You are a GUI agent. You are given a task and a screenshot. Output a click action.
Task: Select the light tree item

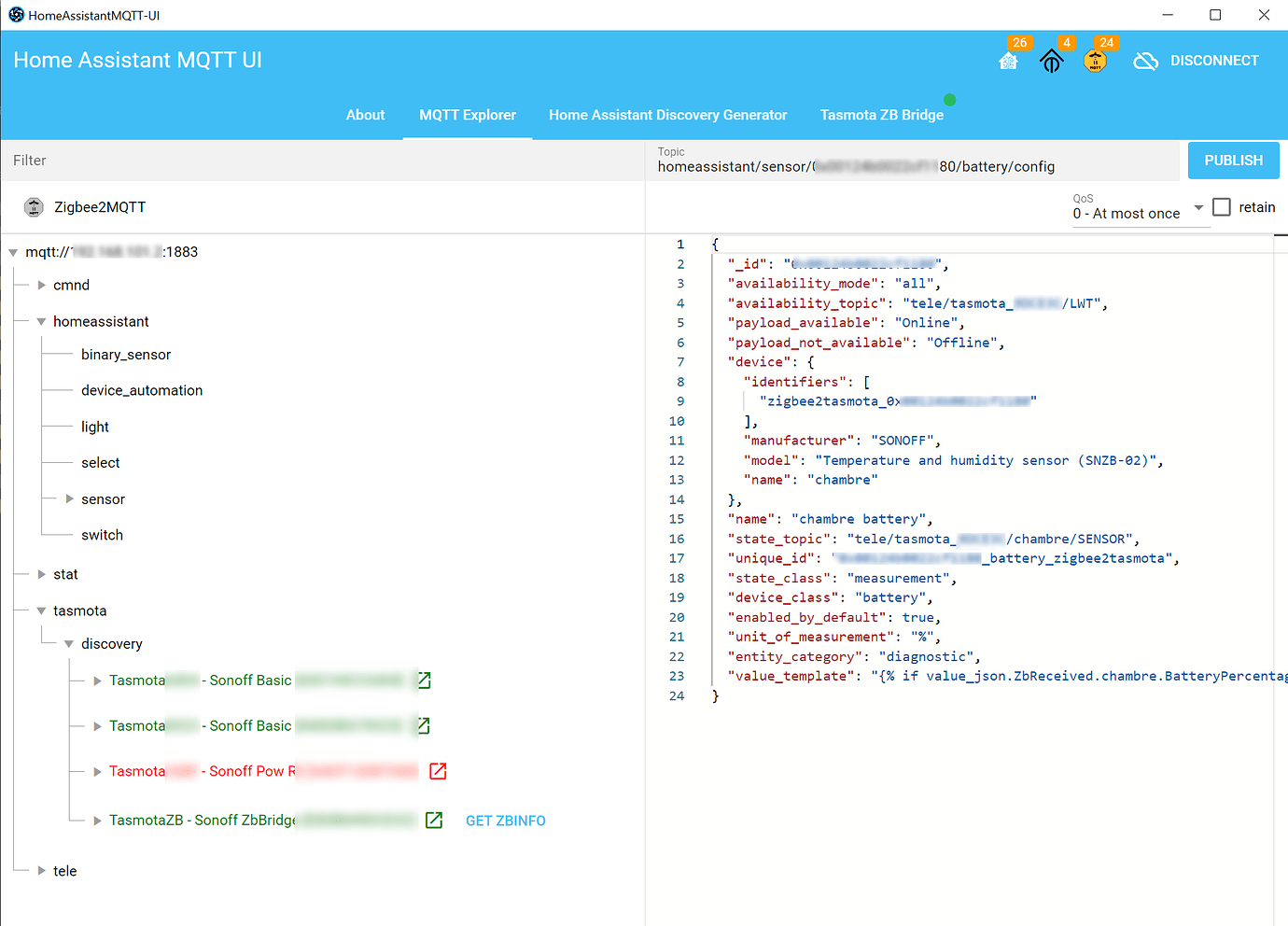click(95, 427)
